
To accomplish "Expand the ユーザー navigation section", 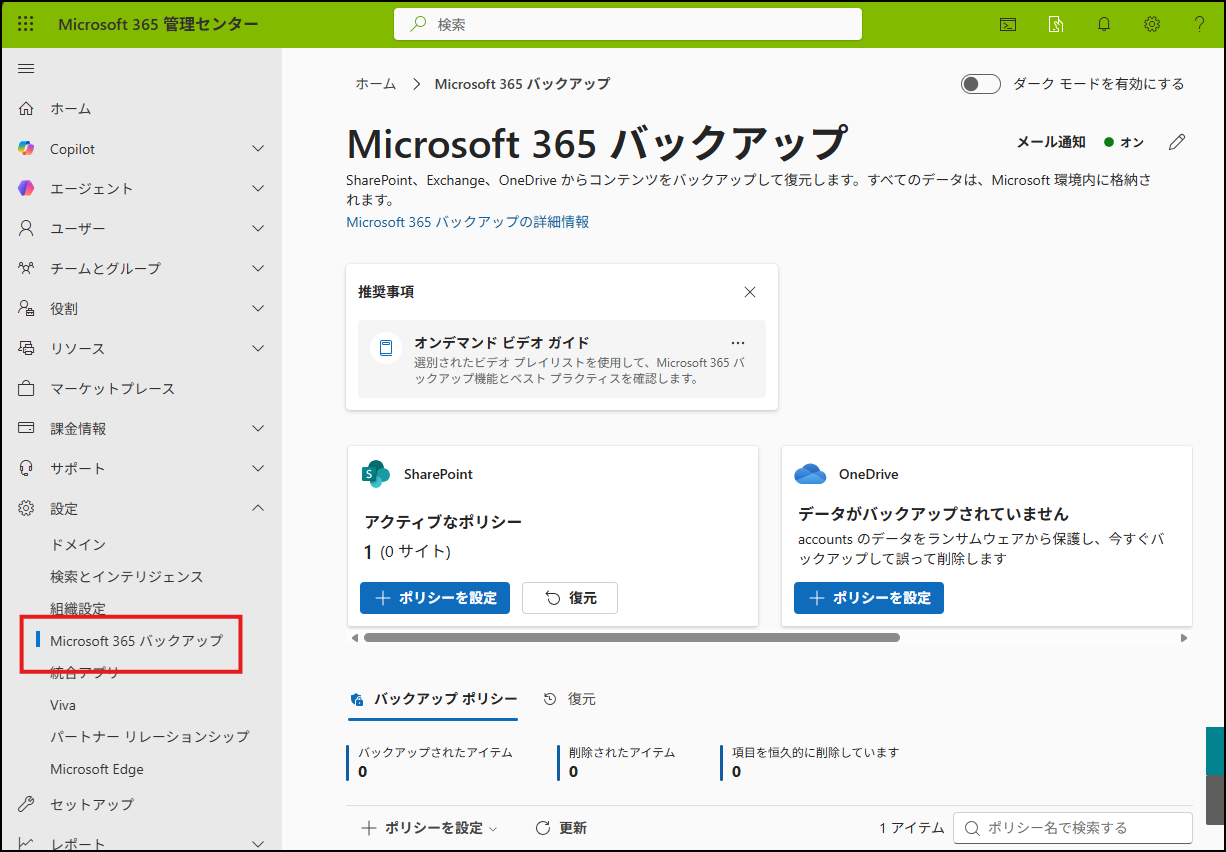I will point(258,229).
